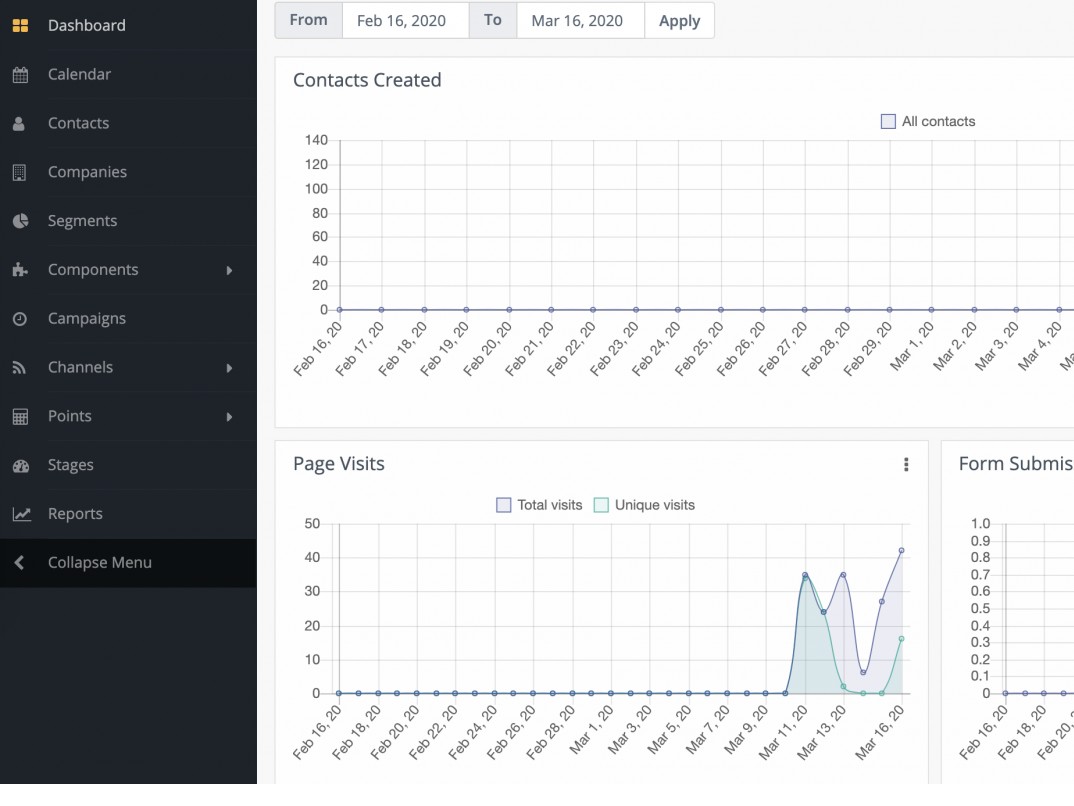Viewport: 1074px width, 806px height.
Task: Click the Apply button
Action: (680, 20)
